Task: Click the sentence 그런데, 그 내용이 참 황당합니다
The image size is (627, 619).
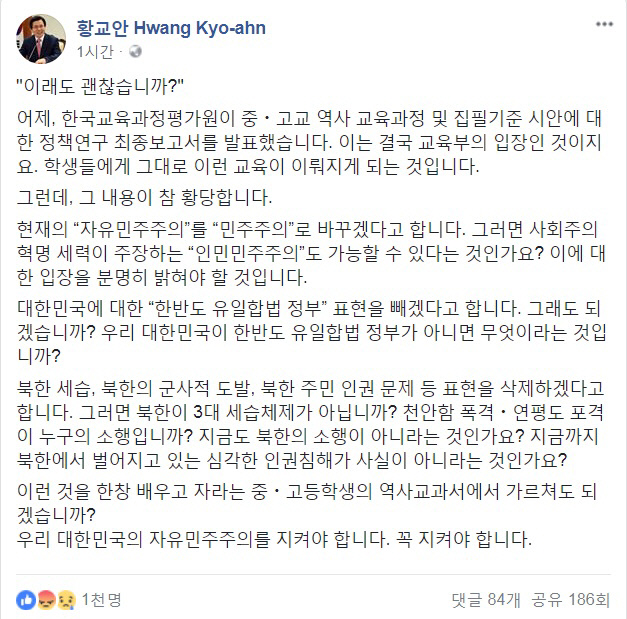Action: [x=144, y=198]
